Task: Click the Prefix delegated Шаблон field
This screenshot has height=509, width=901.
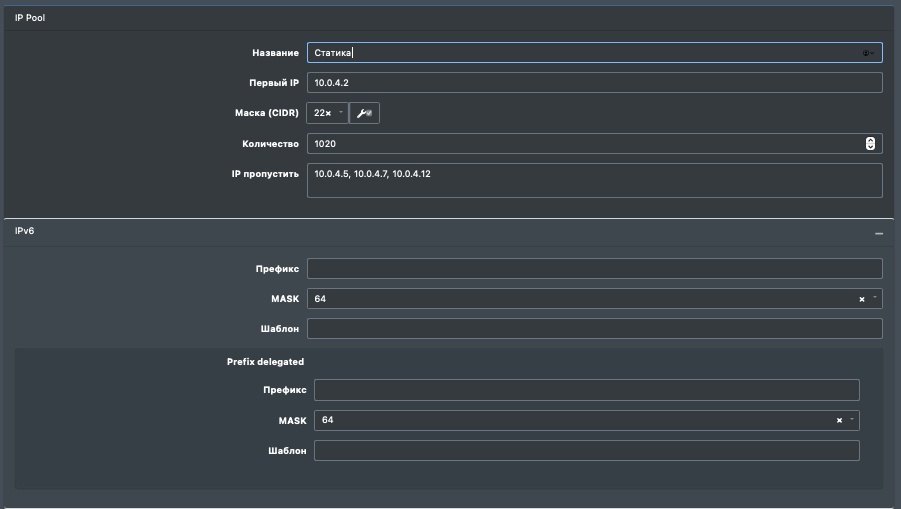Action: click(586, 451)
